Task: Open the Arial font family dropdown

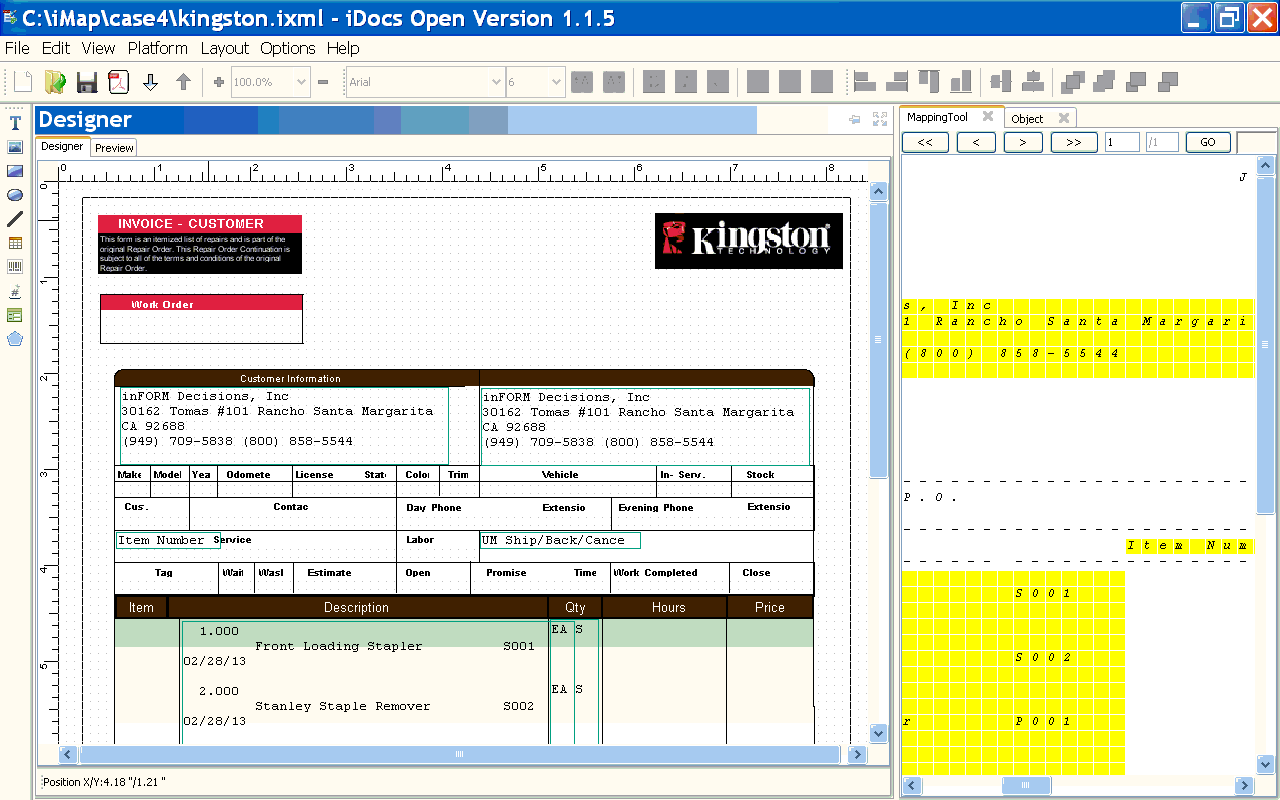Action: point(497,82)
